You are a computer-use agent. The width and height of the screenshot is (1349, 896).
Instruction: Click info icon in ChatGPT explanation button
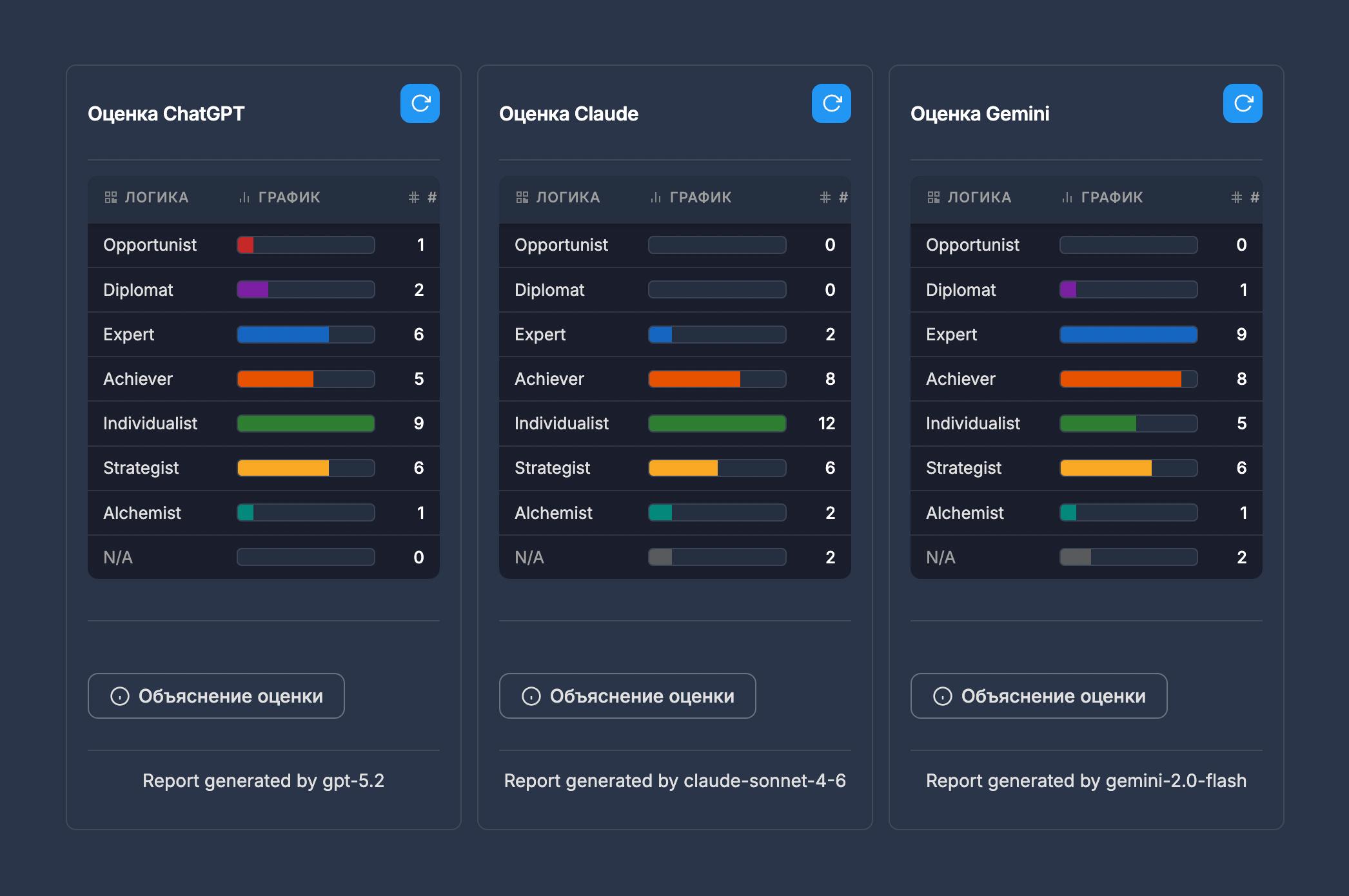[x=120, y=696]
